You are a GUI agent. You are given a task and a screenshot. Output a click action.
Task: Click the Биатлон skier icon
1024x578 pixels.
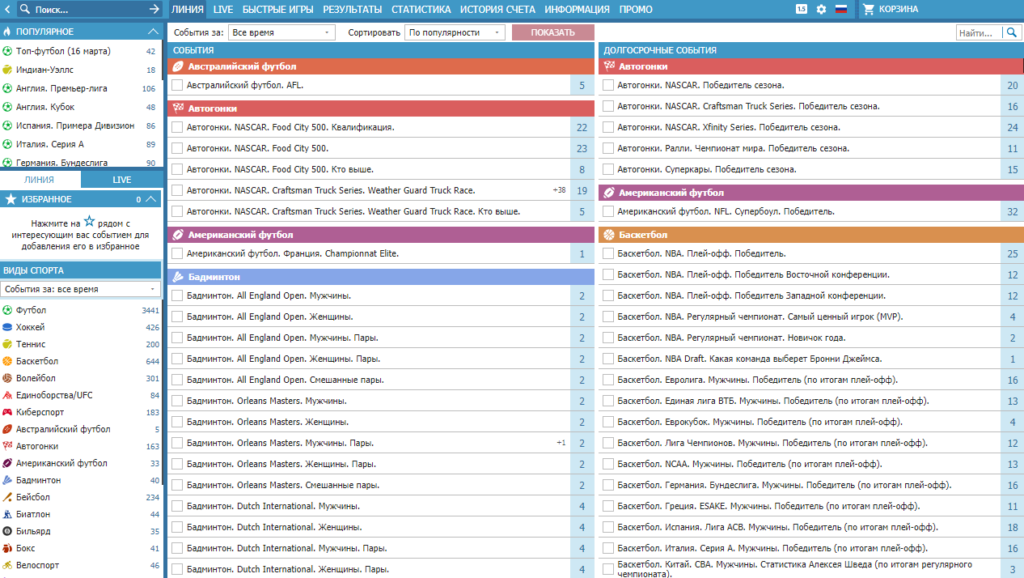(x=7, y=514)
